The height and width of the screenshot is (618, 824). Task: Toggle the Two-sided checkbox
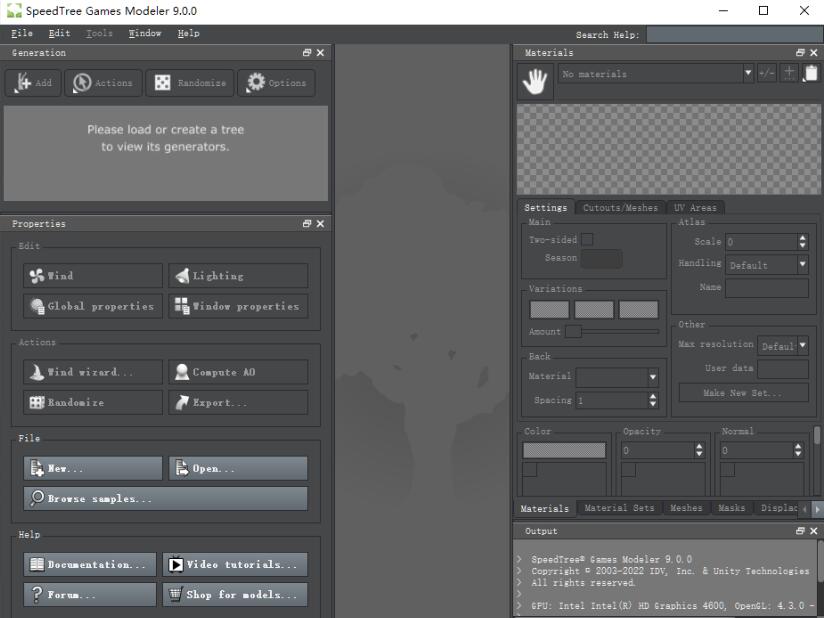[587, 240]
